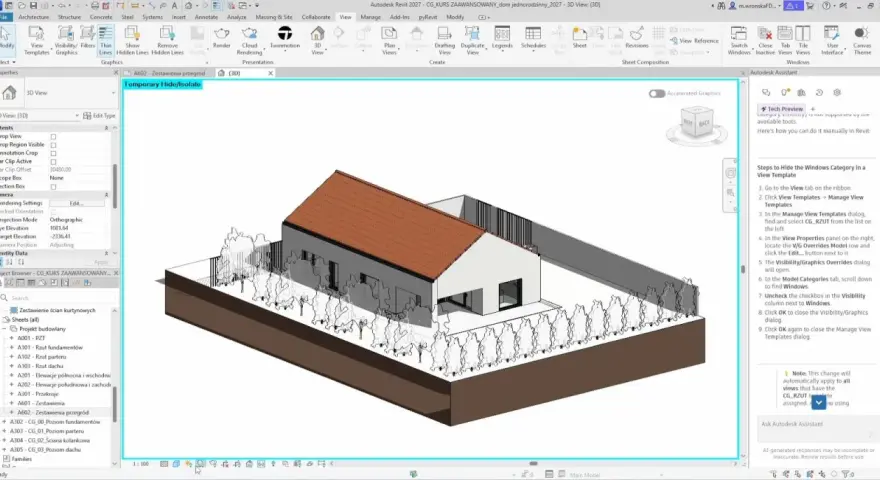This screenshot has height=480, width=880.
Task: Toggle the Accelerated Graphics switch
Action: pos(657,93)
